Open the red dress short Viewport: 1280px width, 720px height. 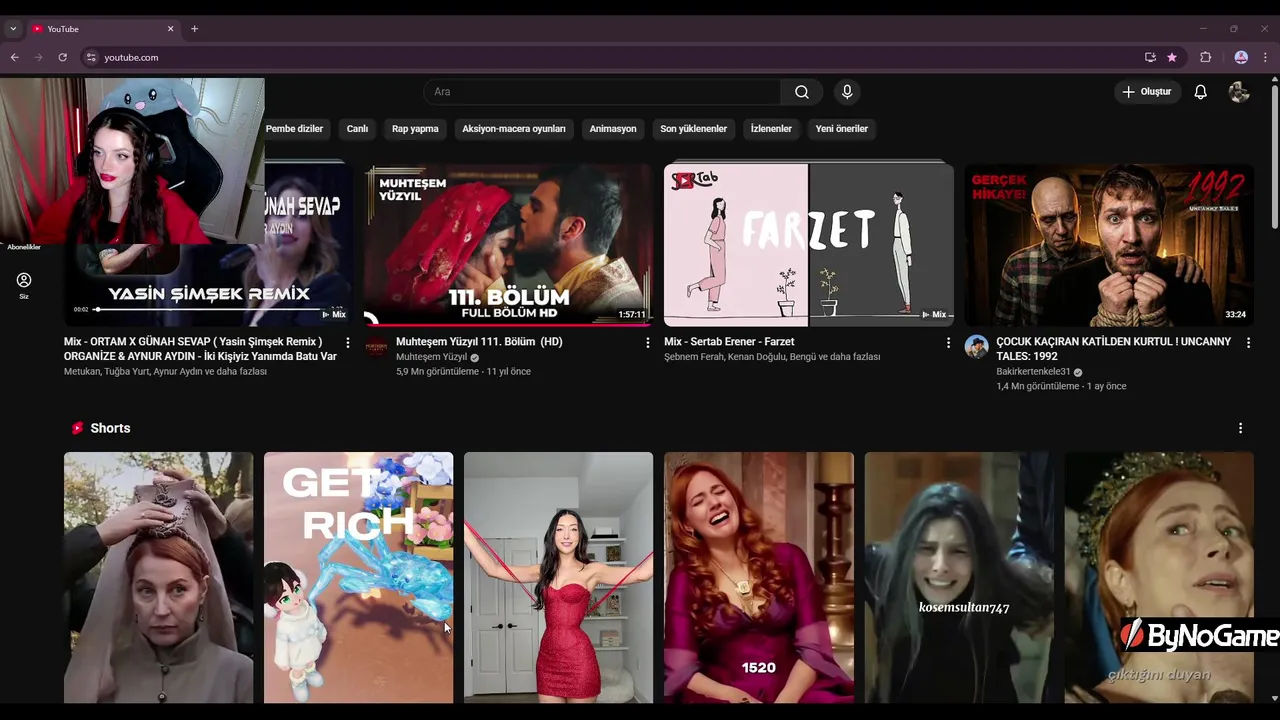coord(558,577)
